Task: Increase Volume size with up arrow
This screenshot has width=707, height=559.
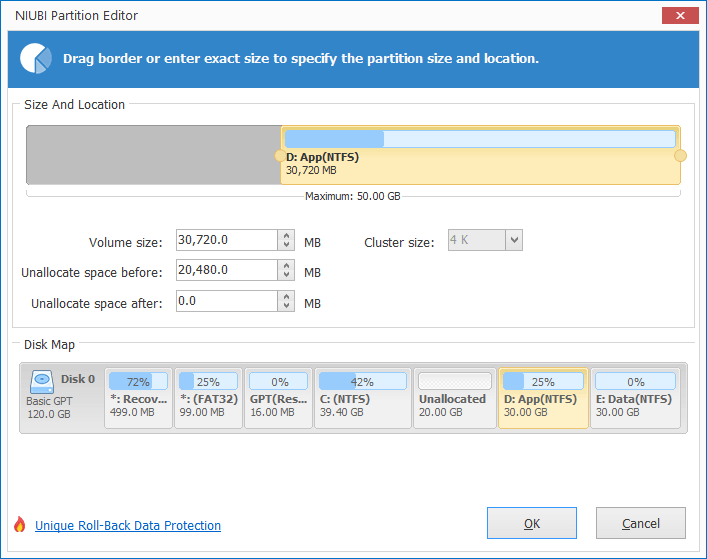Action: (286, 235)
